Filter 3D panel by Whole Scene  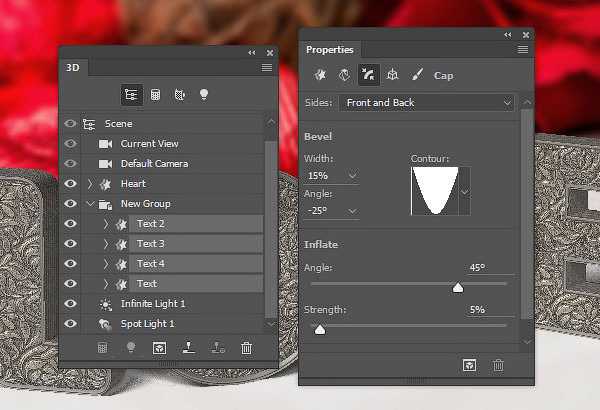(131, 95)
